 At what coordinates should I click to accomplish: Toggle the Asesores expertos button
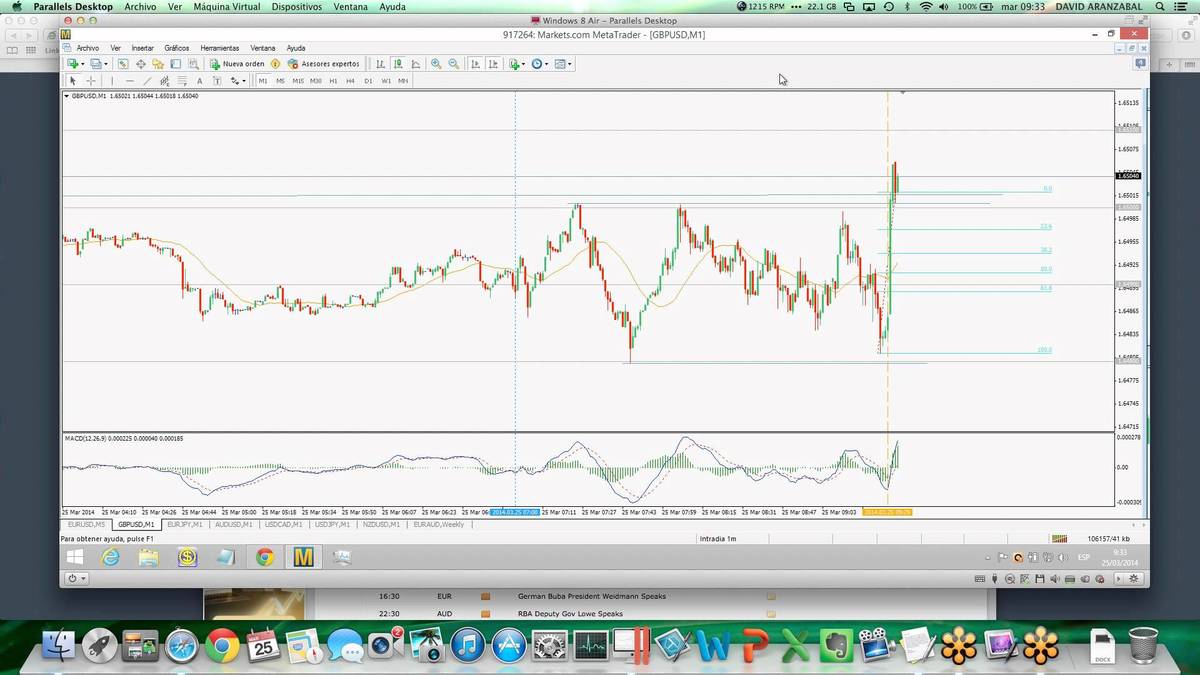(316, 64)
